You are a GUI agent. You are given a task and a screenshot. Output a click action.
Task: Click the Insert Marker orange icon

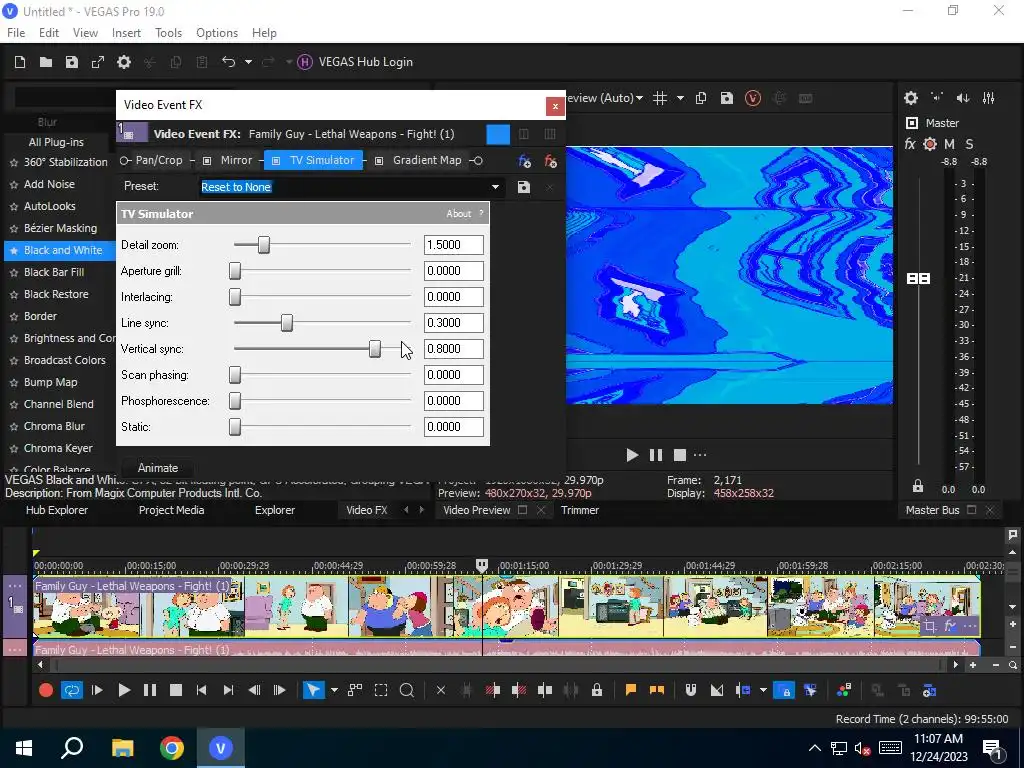point(631,690)
